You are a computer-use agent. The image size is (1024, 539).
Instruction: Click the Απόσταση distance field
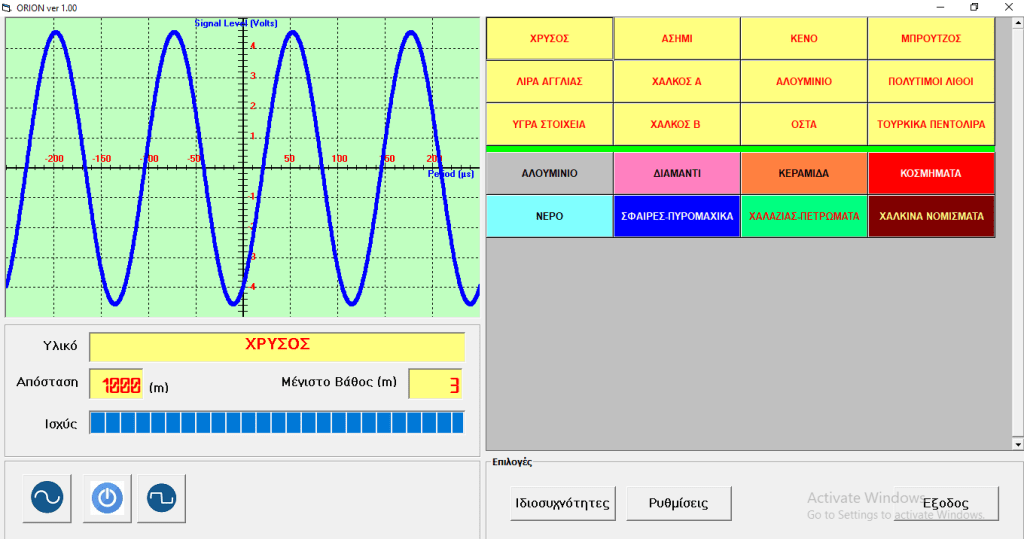(116, 385)
